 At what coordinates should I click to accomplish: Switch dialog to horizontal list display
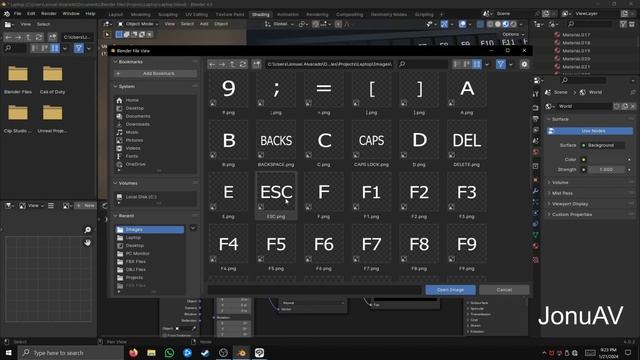pyautogui.click(x=467, y=64)
